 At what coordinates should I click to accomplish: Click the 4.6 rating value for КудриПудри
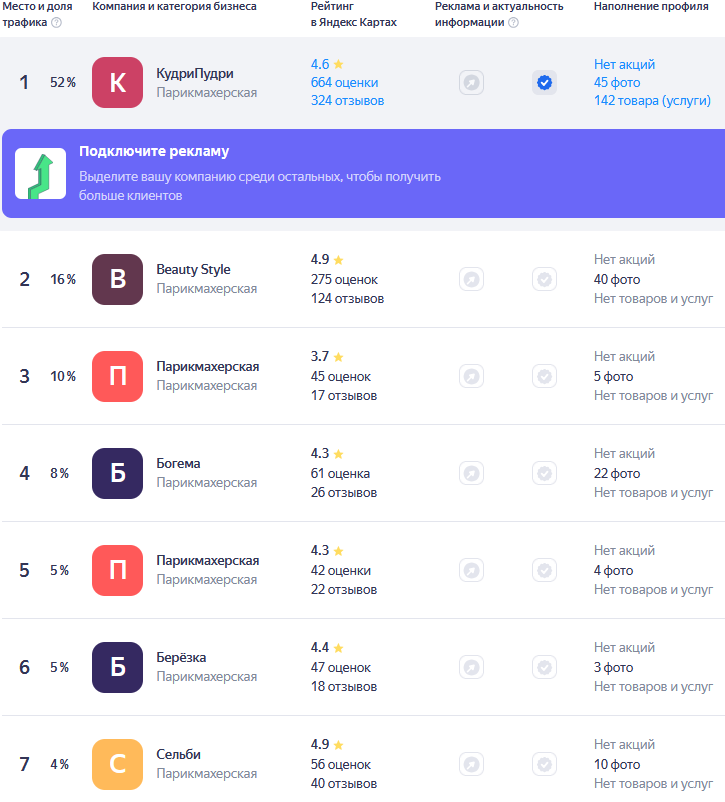point(320,64)
